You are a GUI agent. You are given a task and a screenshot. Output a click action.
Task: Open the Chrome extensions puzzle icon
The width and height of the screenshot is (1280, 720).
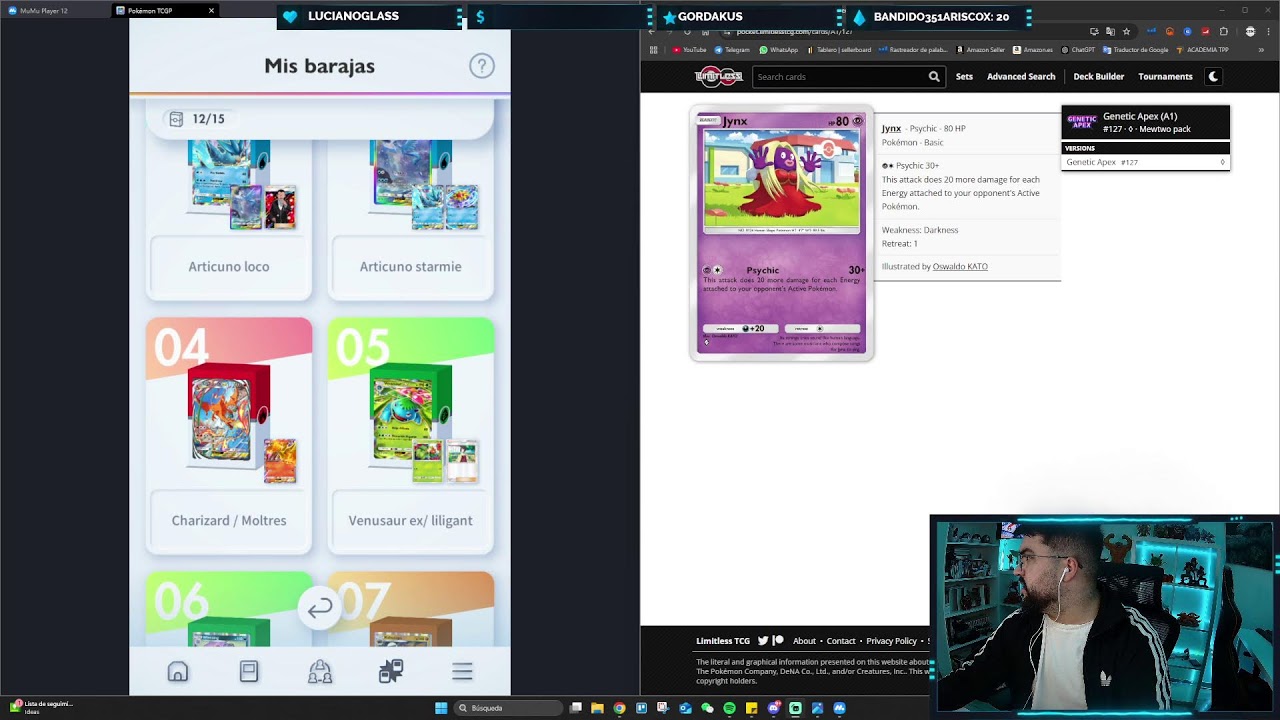[1223, 32]
